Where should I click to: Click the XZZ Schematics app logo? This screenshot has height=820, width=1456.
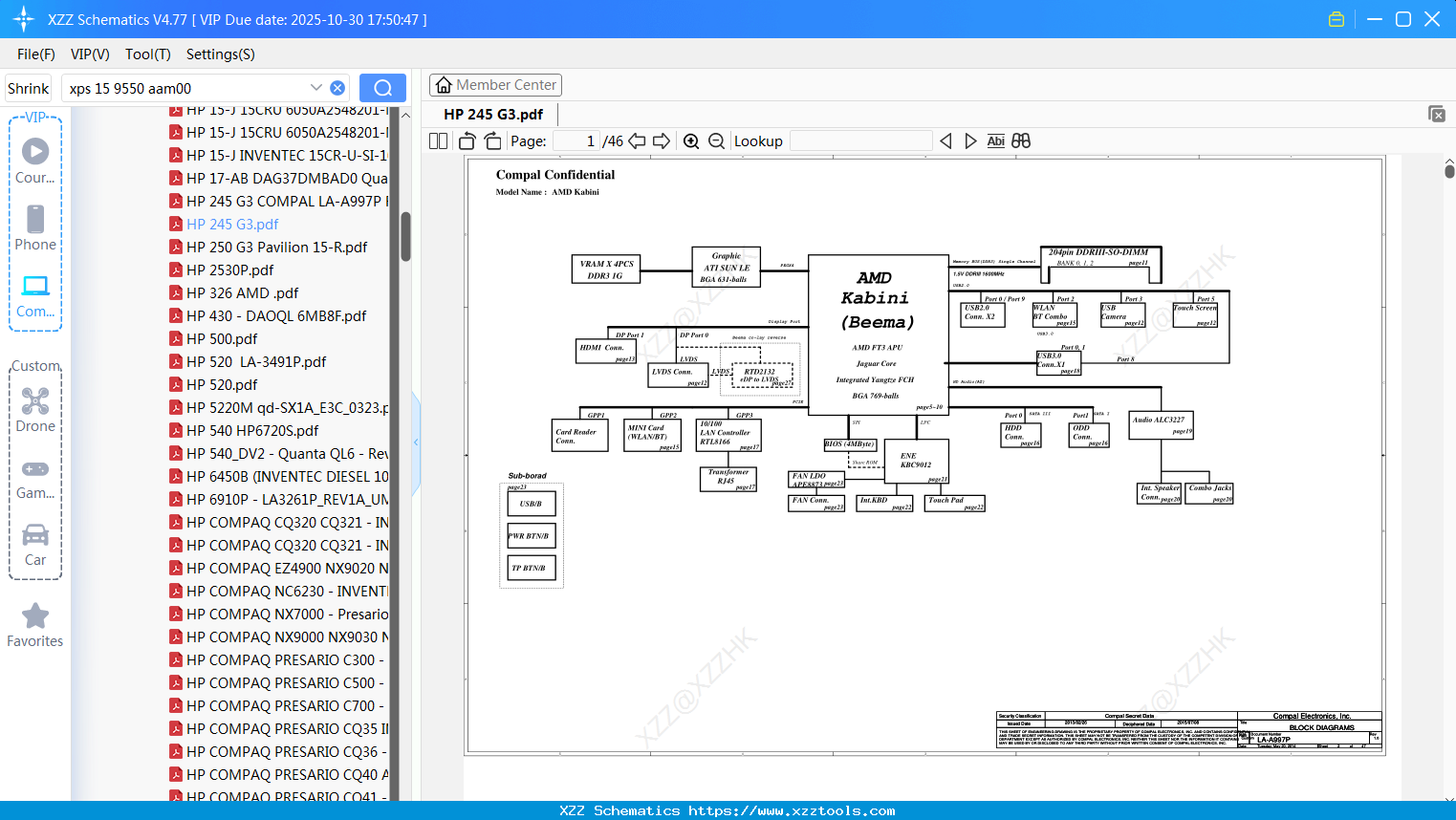coord(23,19)
